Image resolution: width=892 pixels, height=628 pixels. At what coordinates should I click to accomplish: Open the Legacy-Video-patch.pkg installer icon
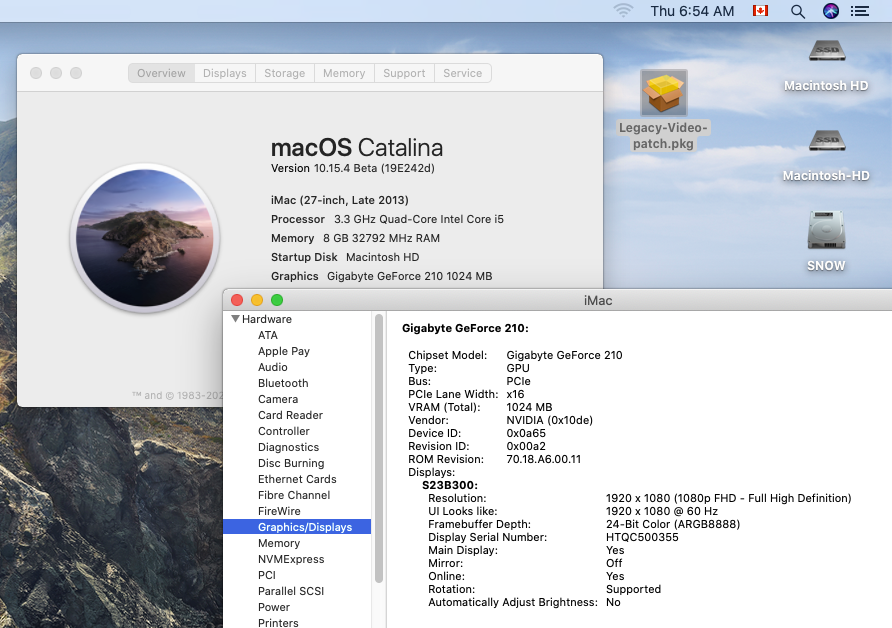point(663,93)
